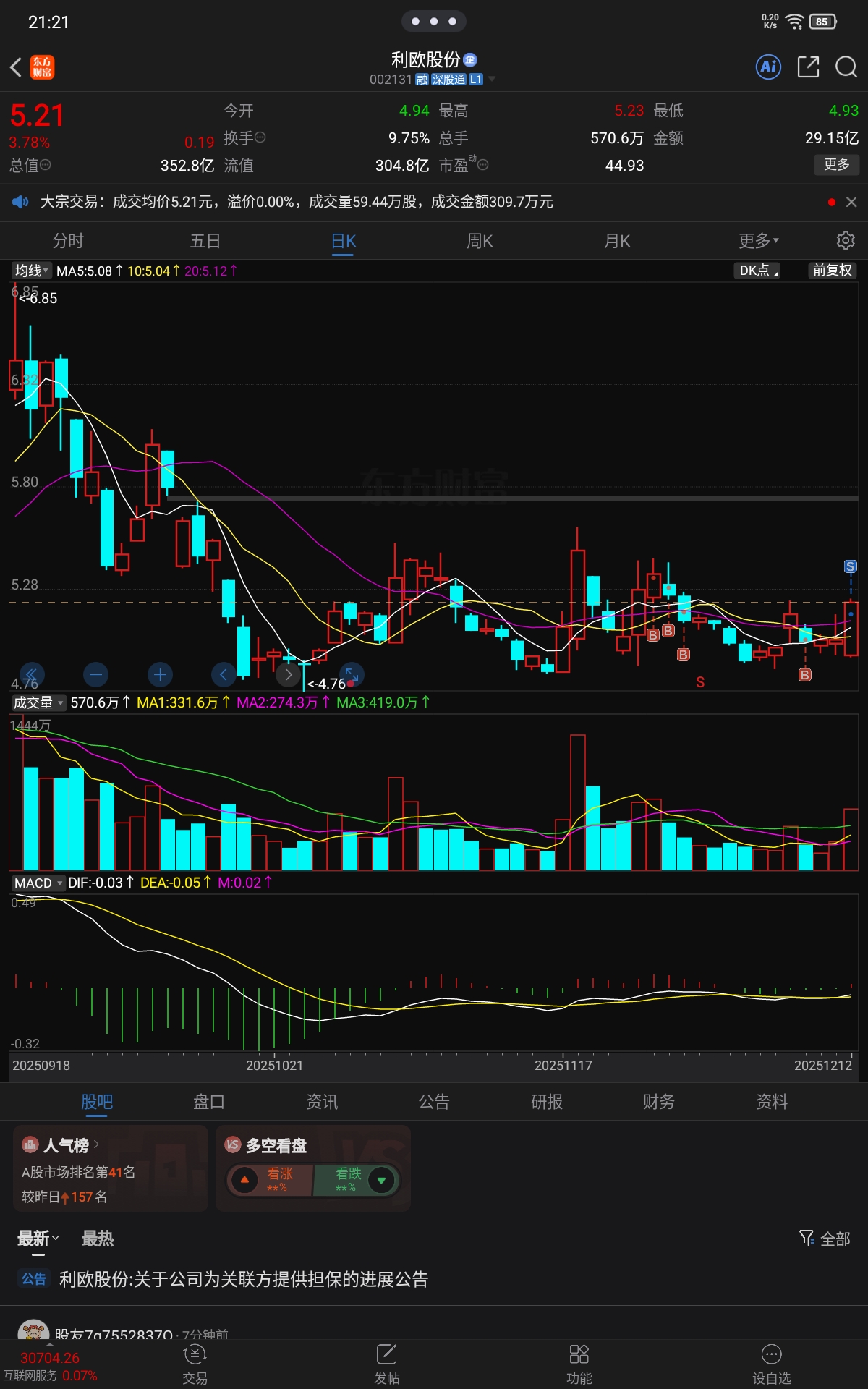Open chart settings gear icon

click(x=846, y=240)
